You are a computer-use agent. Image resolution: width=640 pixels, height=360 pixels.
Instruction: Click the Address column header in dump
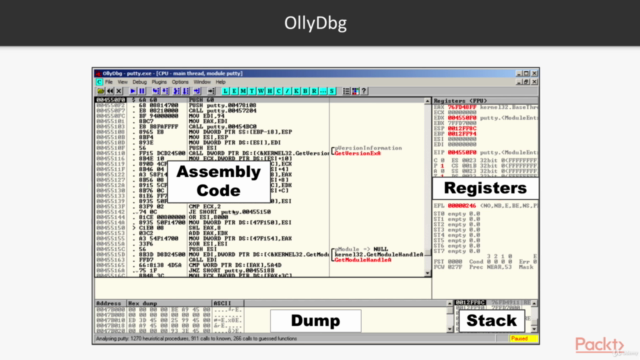pos(110,303)
